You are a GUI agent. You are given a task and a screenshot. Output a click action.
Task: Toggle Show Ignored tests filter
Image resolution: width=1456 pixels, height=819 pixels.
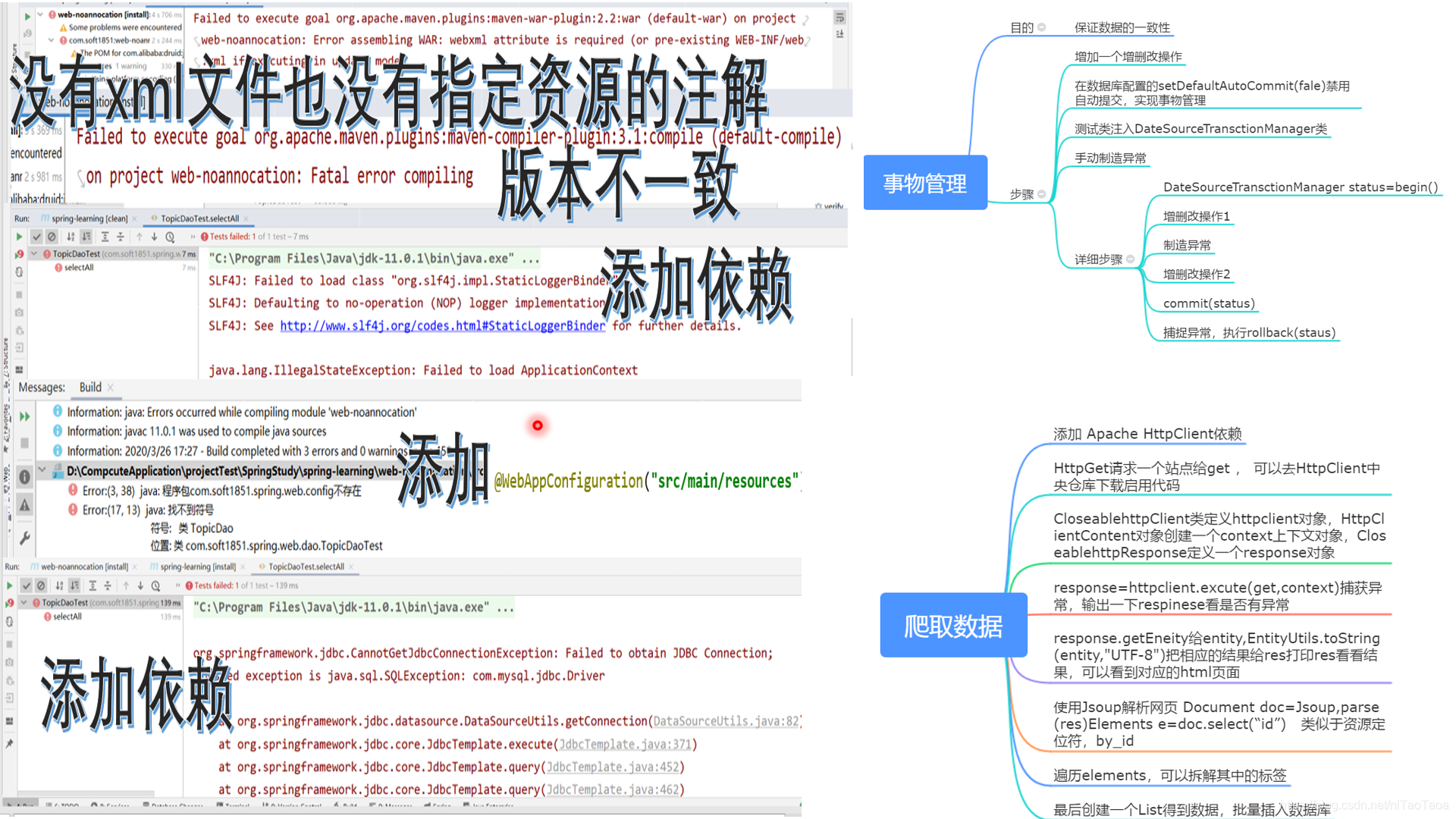coord(52,236)
